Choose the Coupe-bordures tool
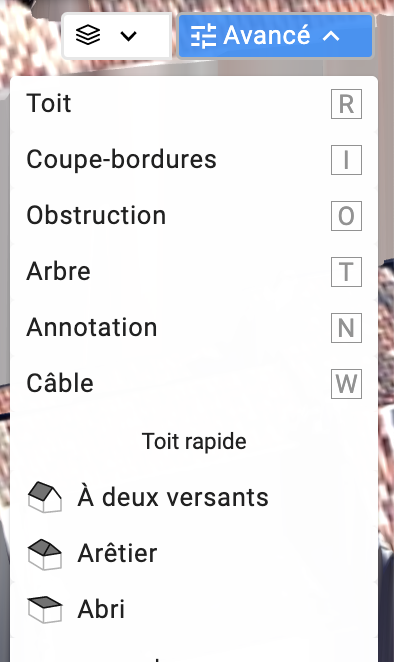 194,160
